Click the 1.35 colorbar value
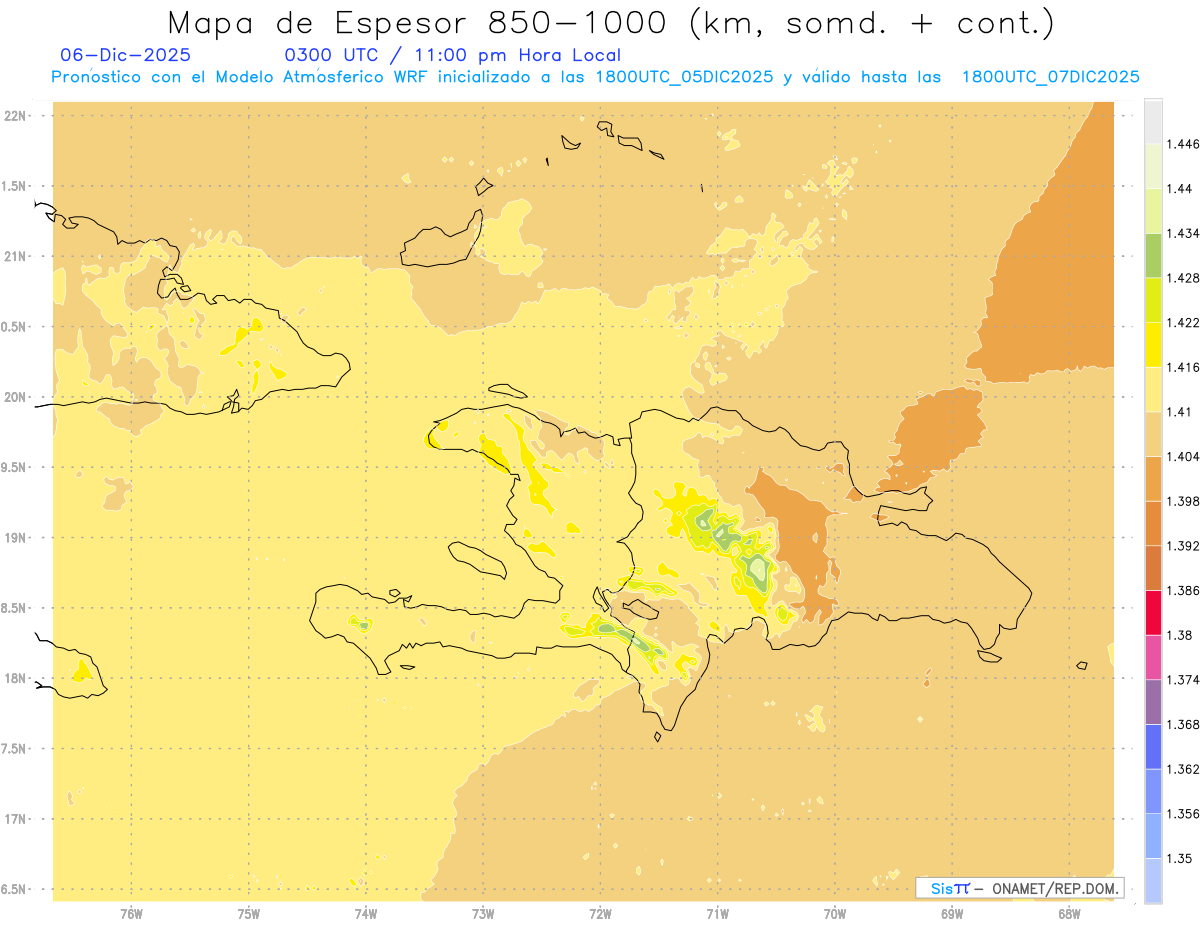Screen dimensions: 1200x927 point(1181,858)
